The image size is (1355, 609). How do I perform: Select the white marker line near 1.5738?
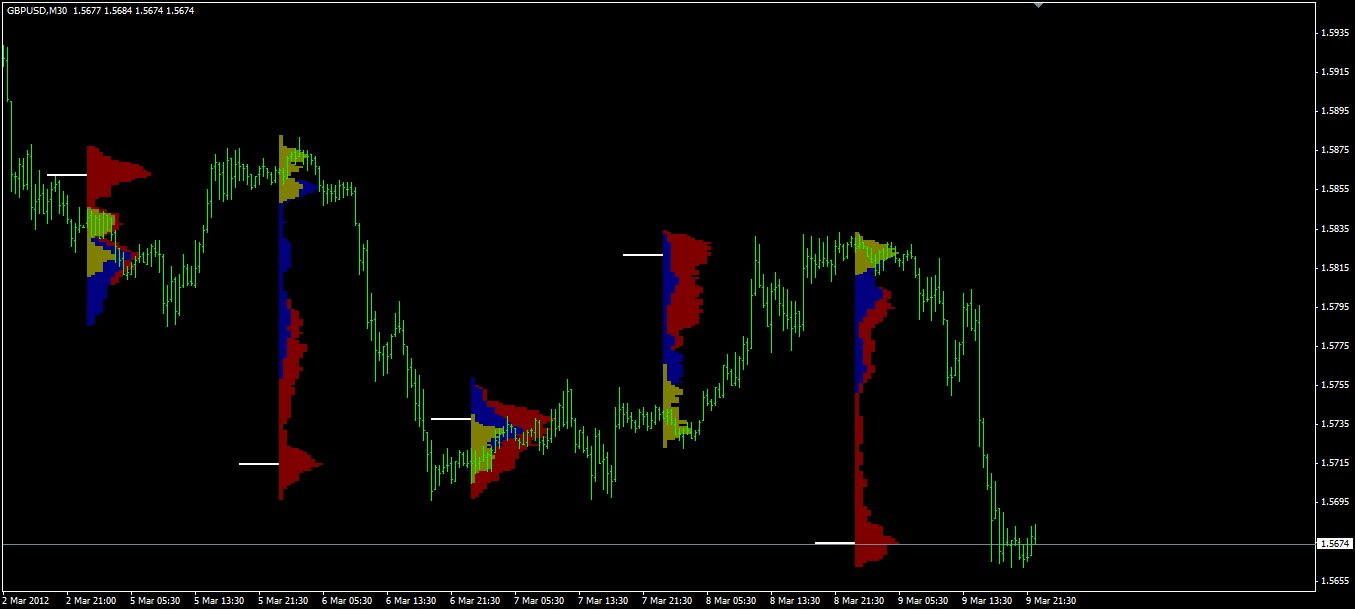[x=451, y=419]
